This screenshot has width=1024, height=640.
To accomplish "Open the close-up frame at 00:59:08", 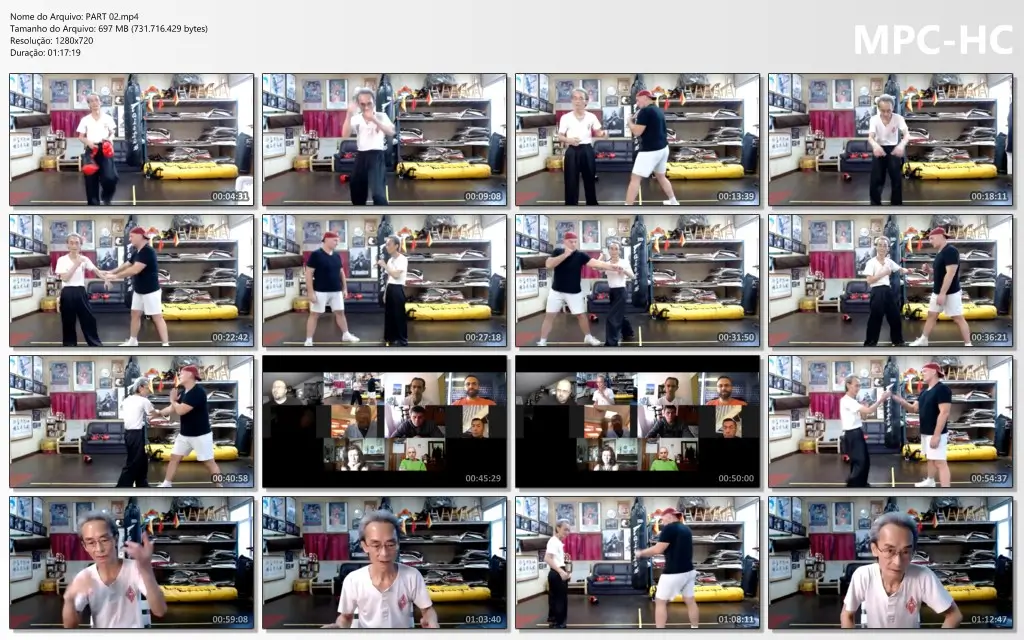I will pos(131,563).
